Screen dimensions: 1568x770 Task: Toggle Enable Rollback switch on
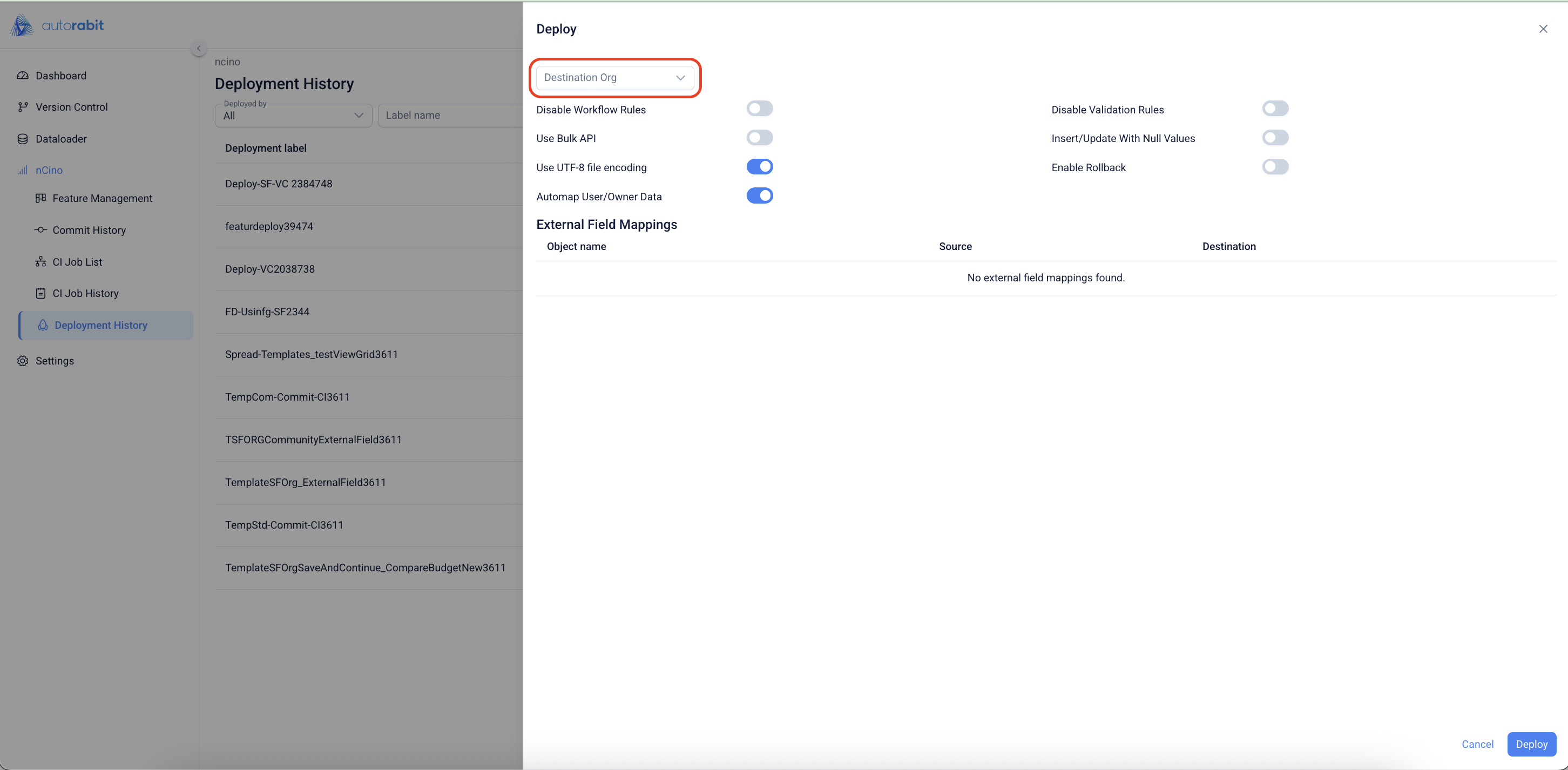tap(1275, 167)
